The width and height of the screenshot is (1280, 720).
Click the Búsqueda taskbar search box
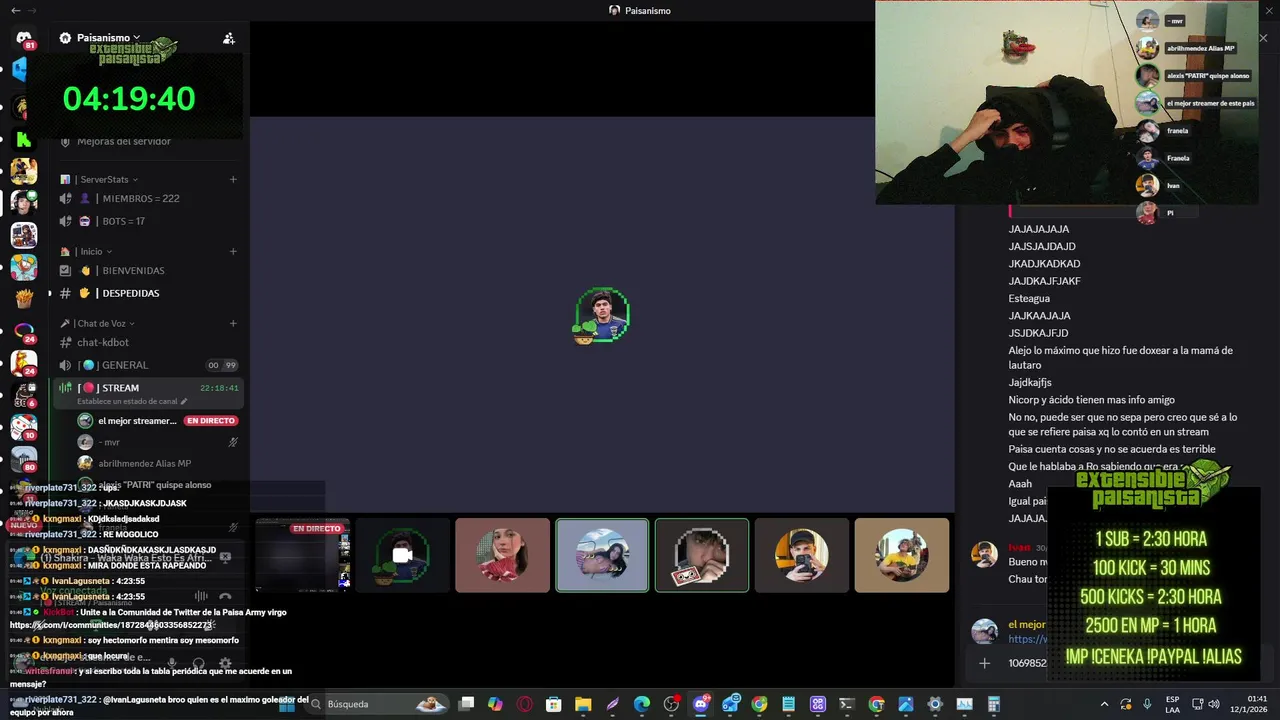click(378, 704)
